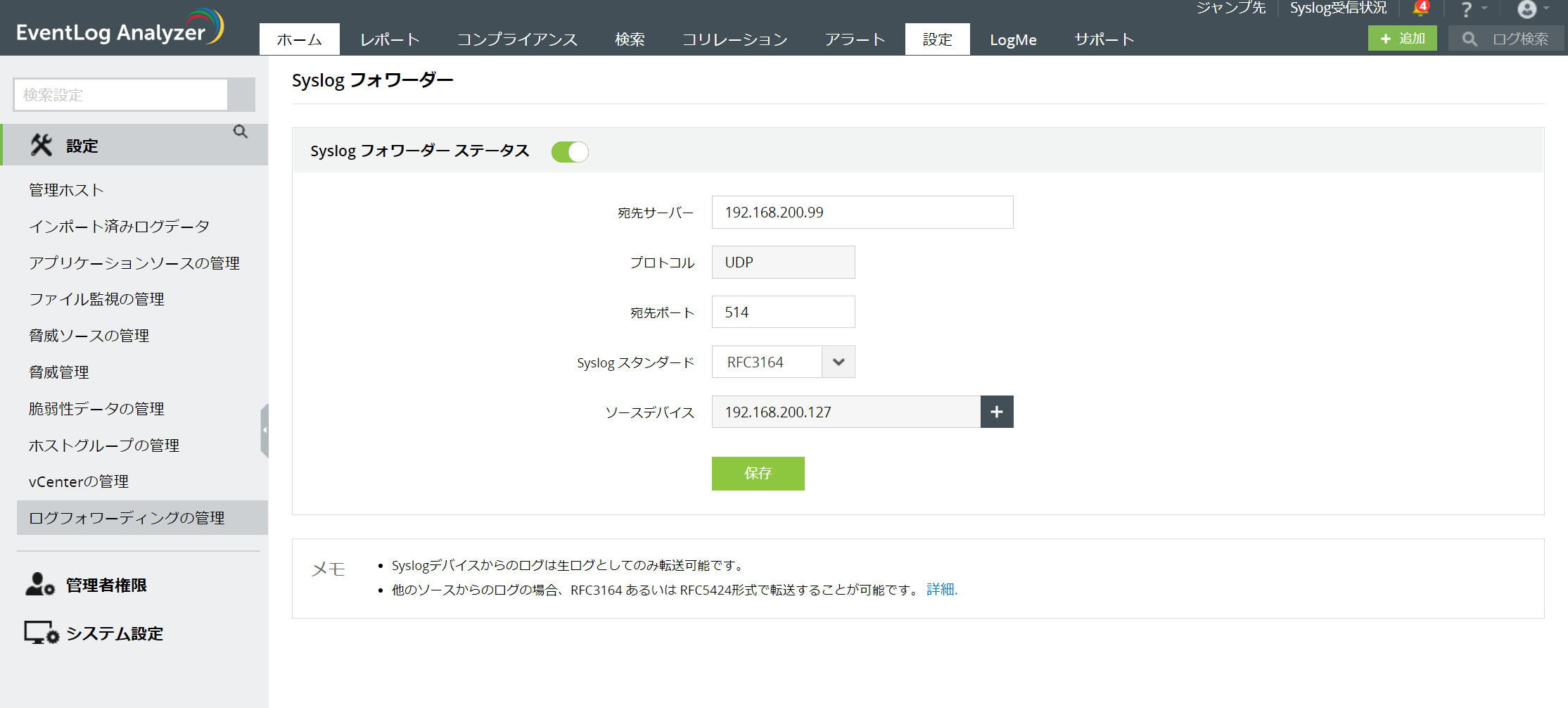Select アプリケーションソースの管理 in the sidebar
The height and width of the screenshot is (708, 1568).
134,263
